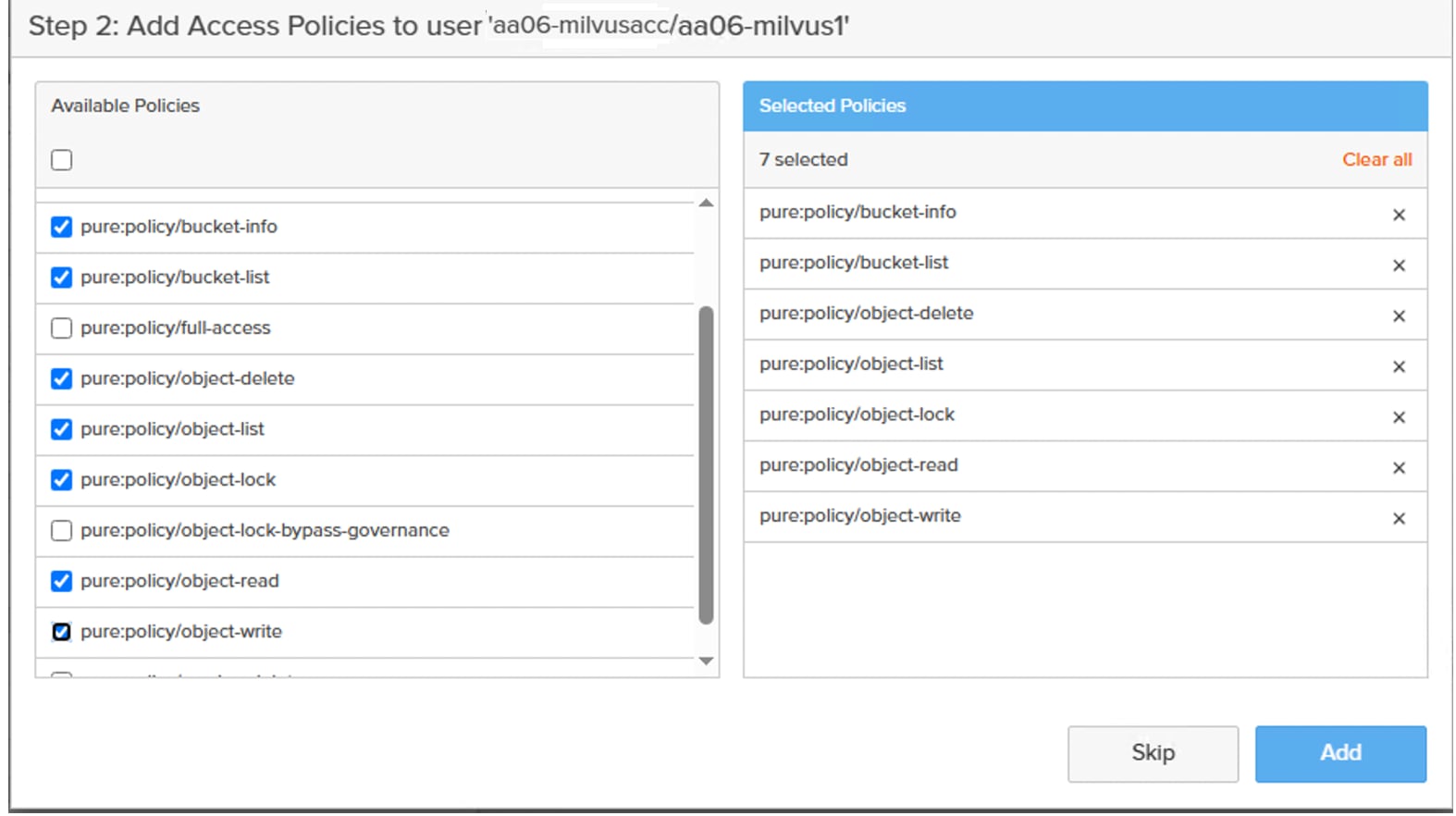The width and height of the screenshot is (1456, 816).
Task: Remove object-list from Selected Policies
Action: 1399,366
